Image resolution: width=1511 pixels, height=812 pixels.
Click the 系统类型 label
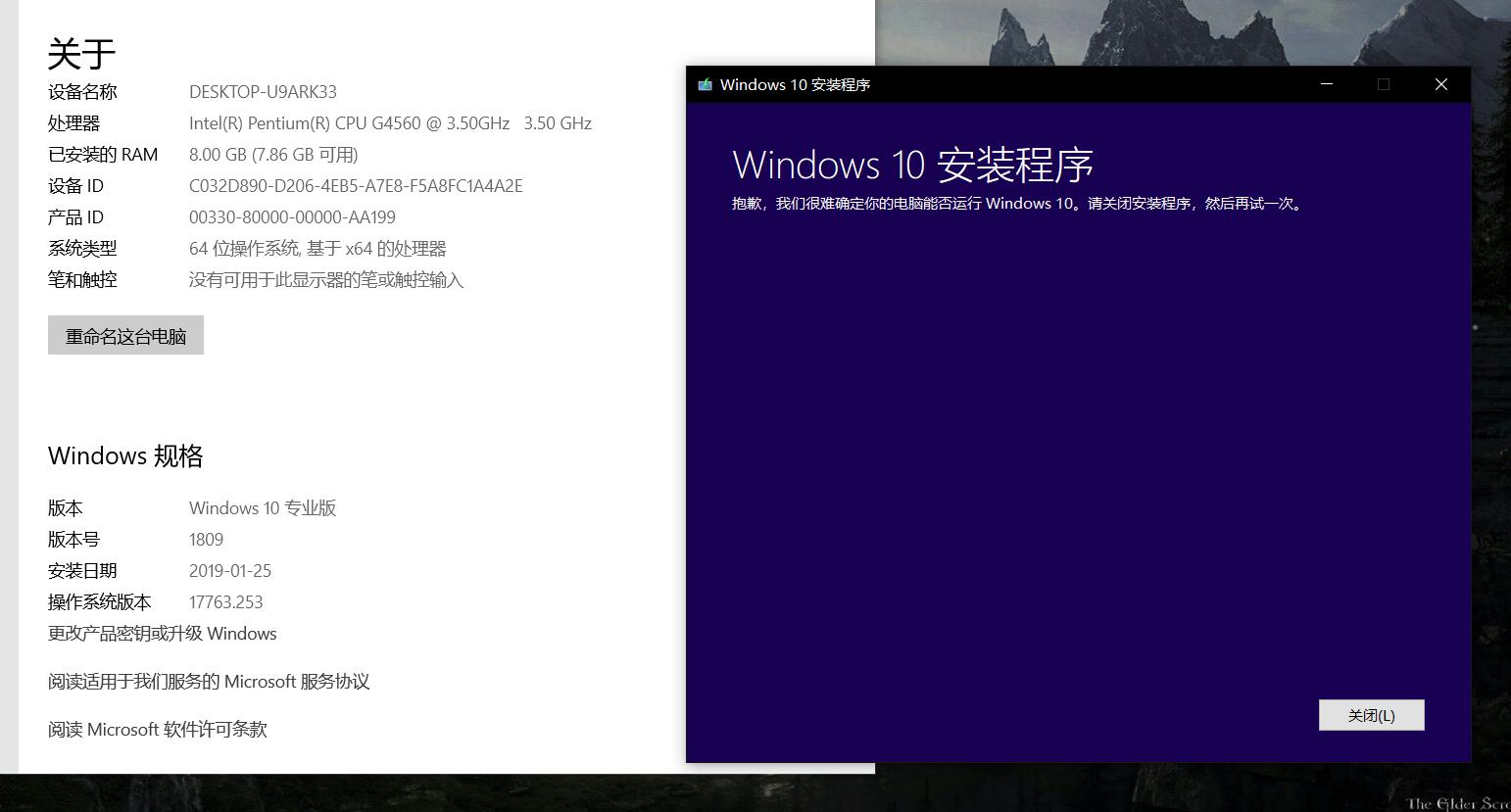[x=82, y=249]
